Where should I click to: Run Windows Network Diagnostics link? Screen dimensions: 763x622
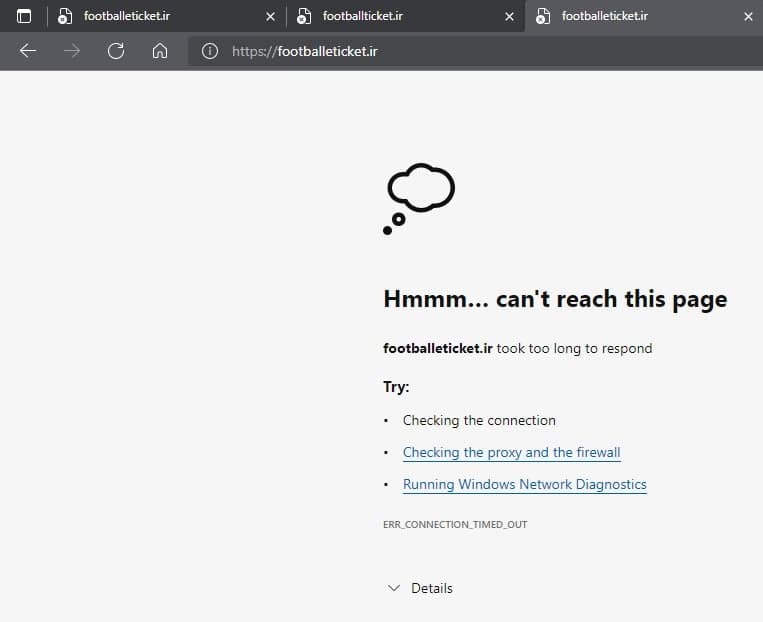point(524,484)
